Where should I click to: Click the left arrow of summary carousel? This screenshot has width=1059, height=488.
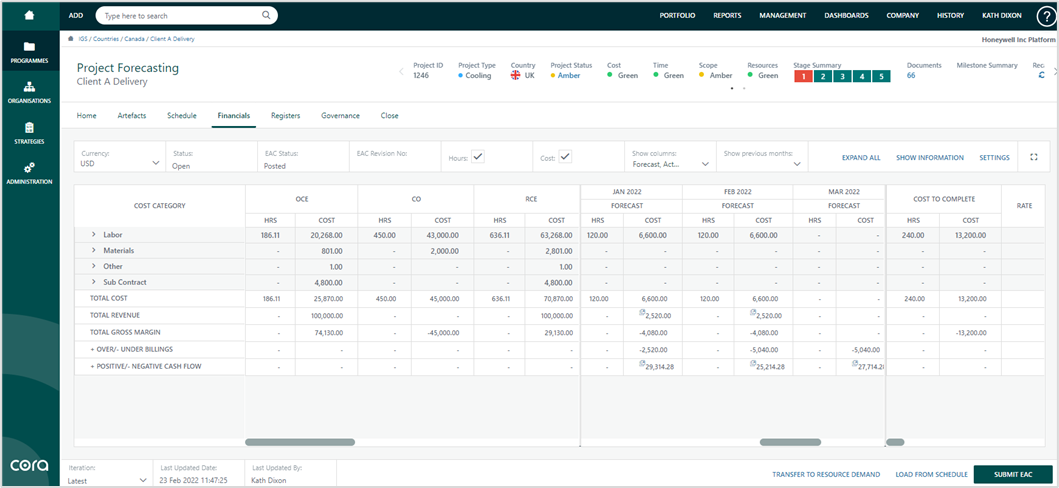(401, 71)
